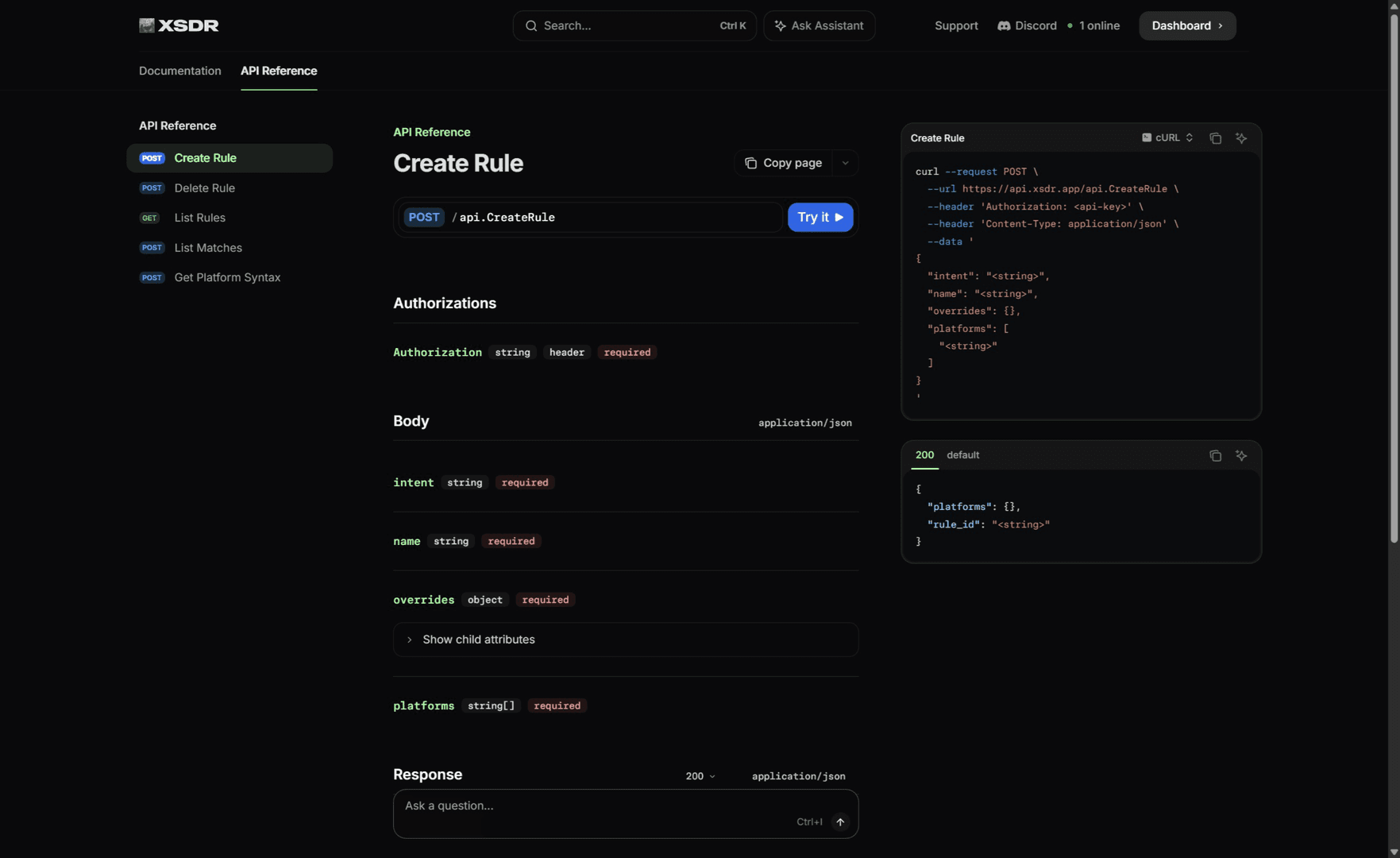The width and height of the screenshot is (1400, 858).
Task: Copy the Create Rule cURL code
Action: coord(1215,138)
